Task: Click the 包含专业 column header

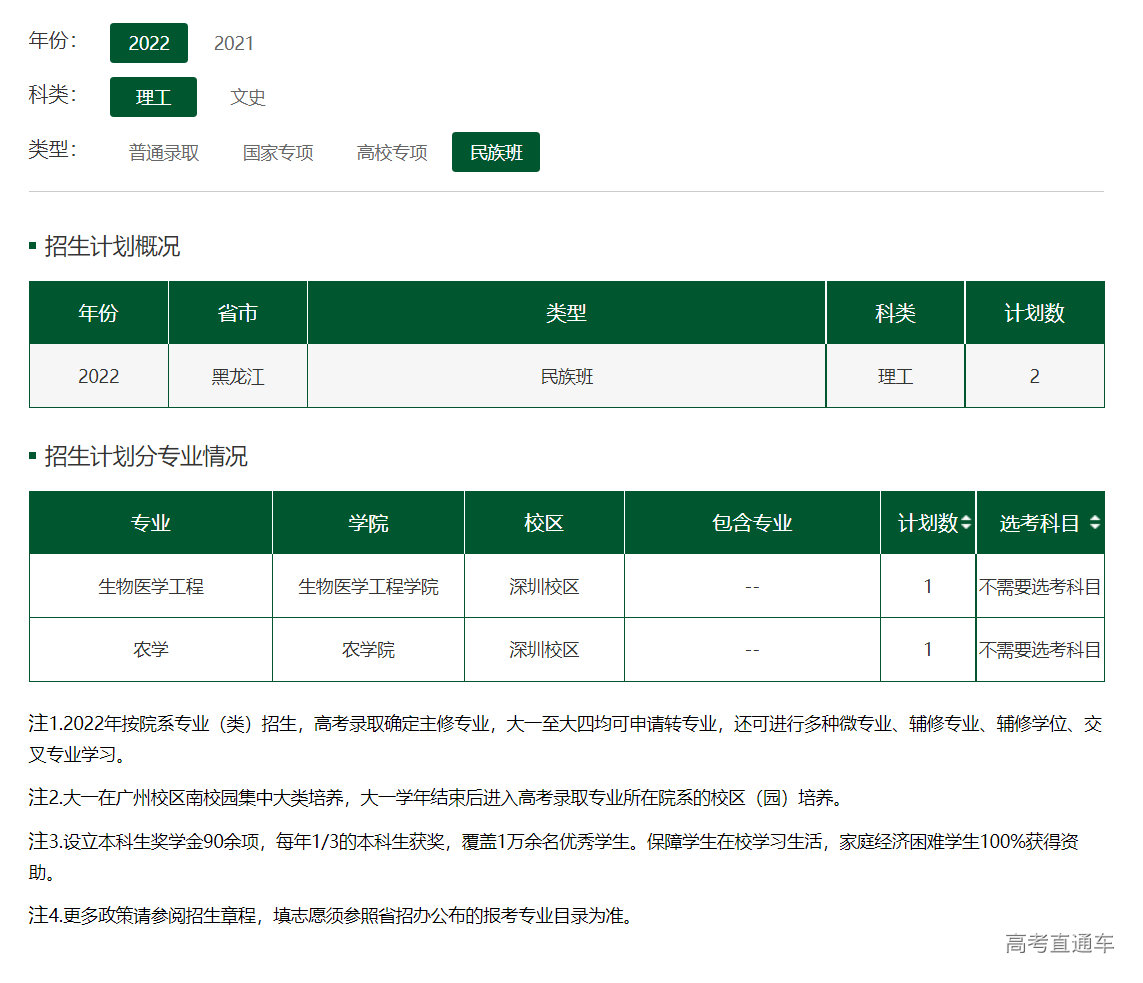Action: click(x=752, y=523)
